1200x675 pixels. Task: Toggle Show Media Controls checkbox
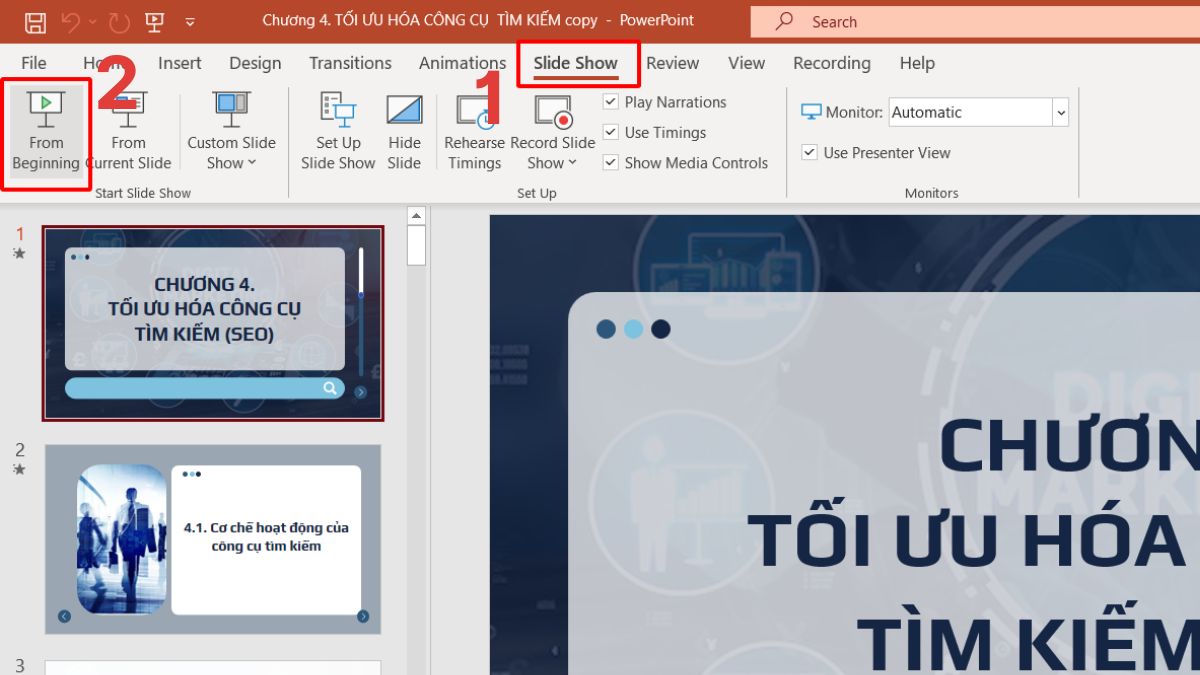coord(610,163)
